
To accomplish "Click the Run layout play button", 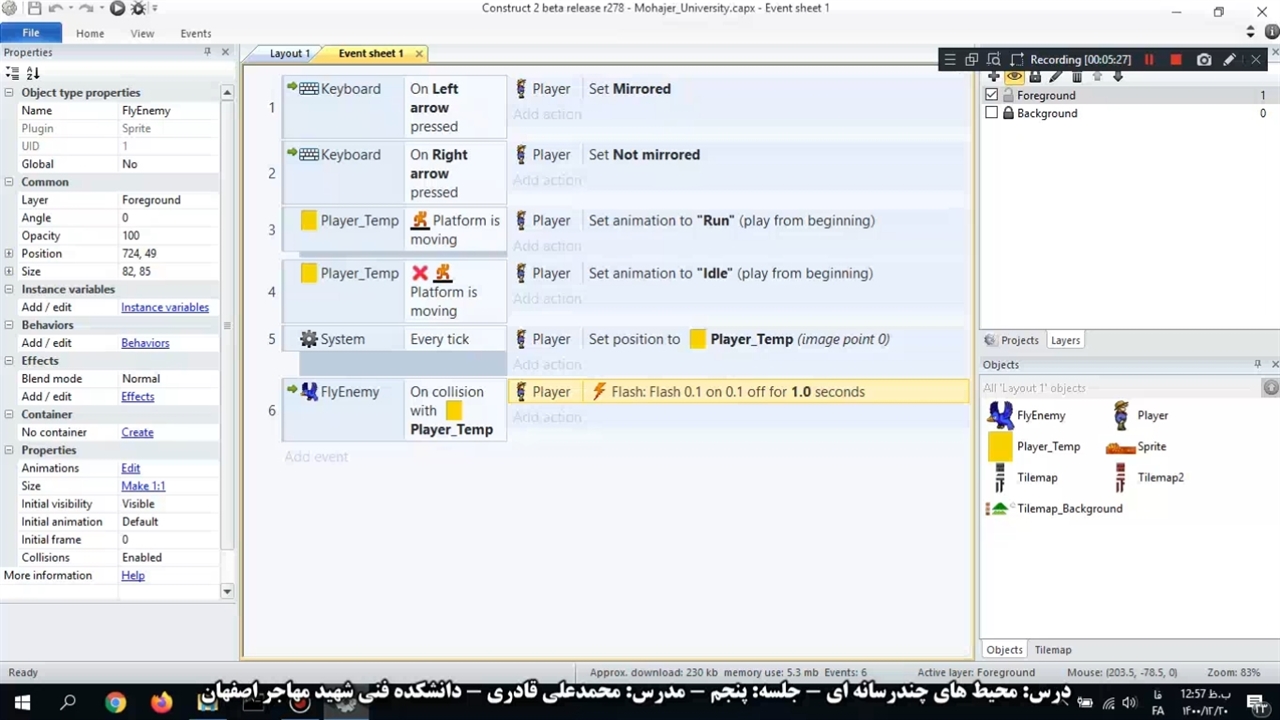I will click(117, 9).
